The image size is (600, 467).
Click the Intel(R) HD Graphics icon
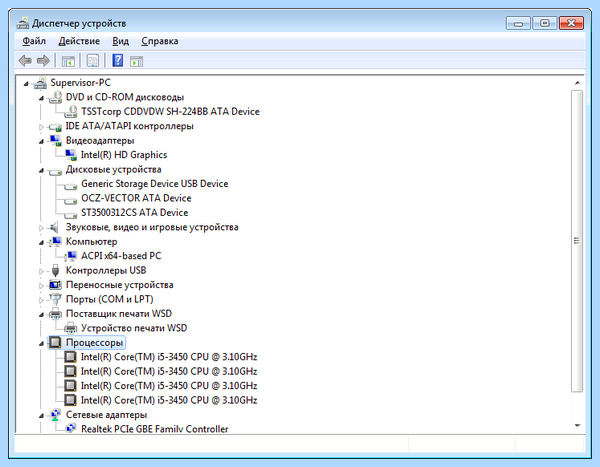click(x=71, y=155)
